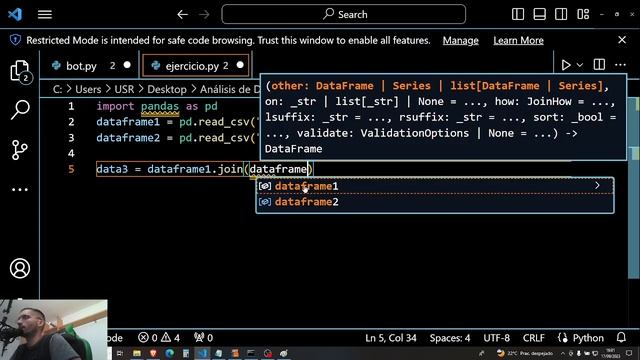This screenshot has height=360, width=640.
Task: Dismiss the Restricted Mode banner
Action: [x=622, y=40]
